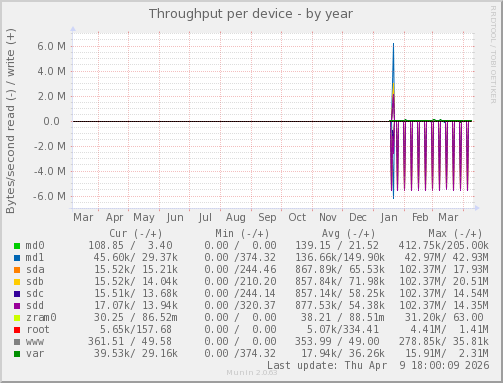Click the sdc dark purple legend swatch
This screenshot has width=503, height=383.
[x=17, y=294]
